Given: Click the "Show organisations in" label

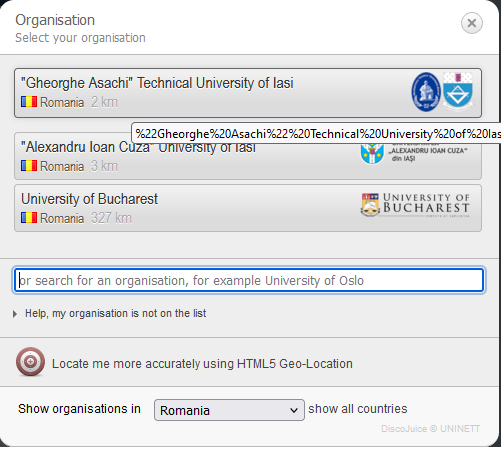Looking at the screenshot, I should (x=79, y=409).
